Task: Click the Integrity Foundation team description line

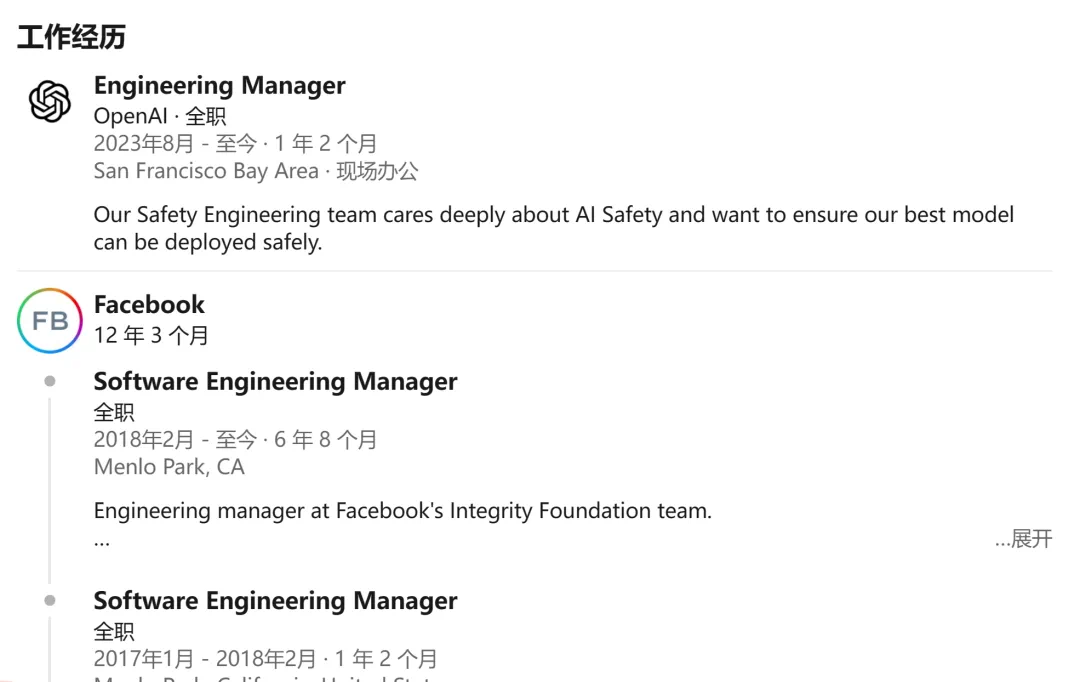Action: point(402,511)
